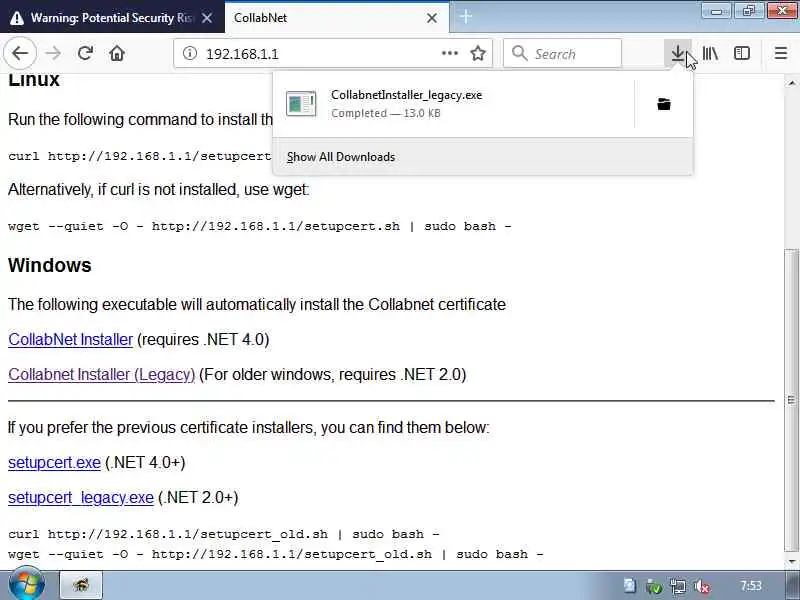Click the forward navigation arrow

point(53,53)
